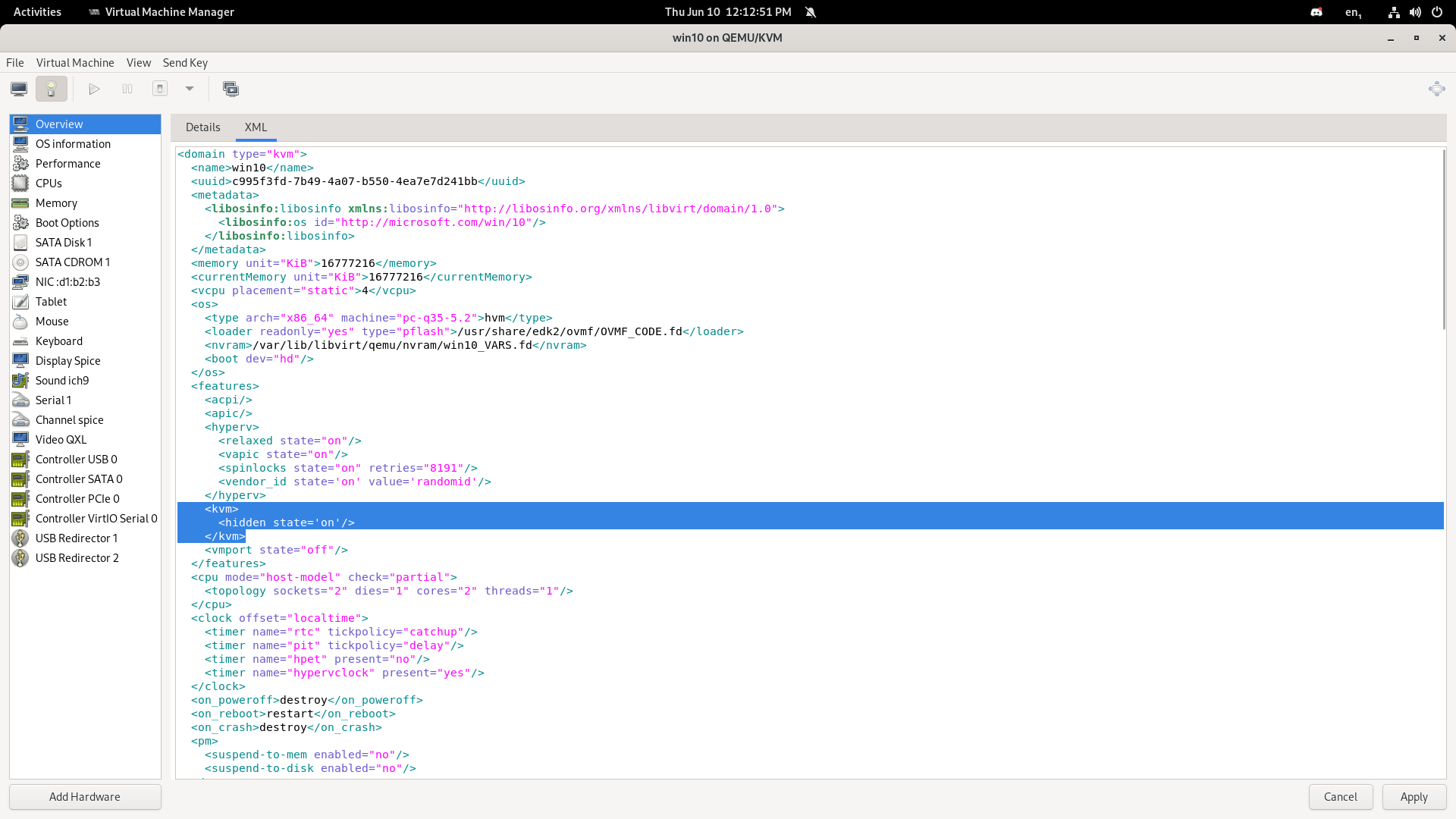Select SATA CDROM 1 device
Screen dimensions: 1456x819
click(72, 262)
